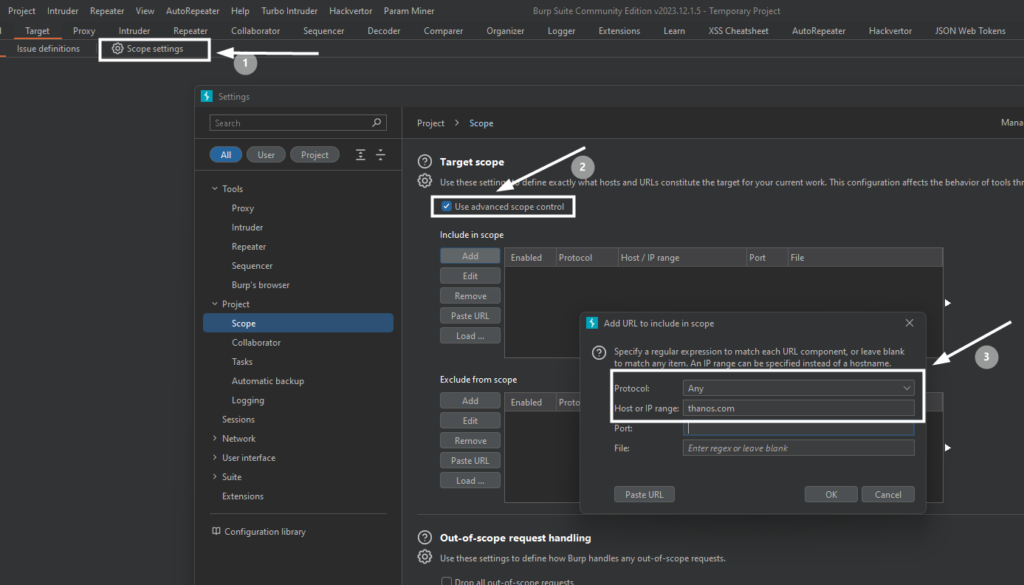Click the File regex input field
Viewport: 1024px width, 585px height.
tap(798, 448)
